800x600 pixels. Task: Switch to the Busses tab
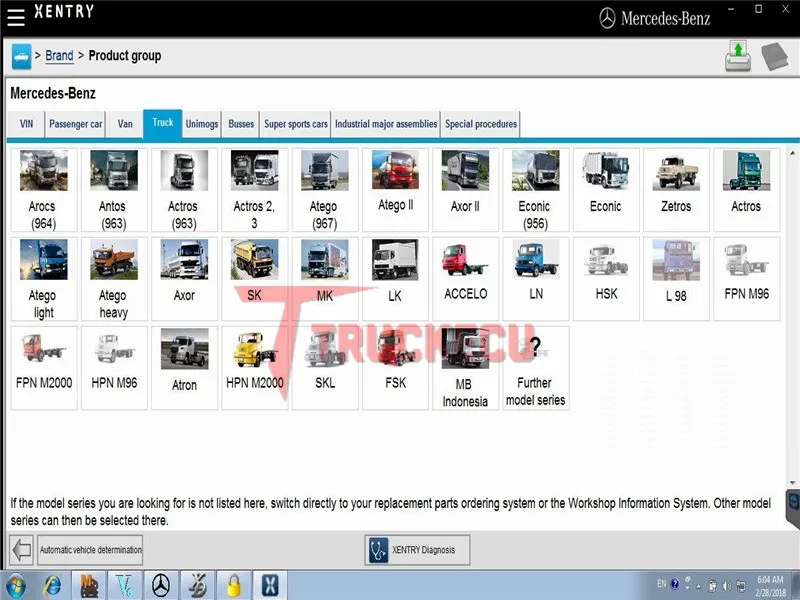(241, 124)
